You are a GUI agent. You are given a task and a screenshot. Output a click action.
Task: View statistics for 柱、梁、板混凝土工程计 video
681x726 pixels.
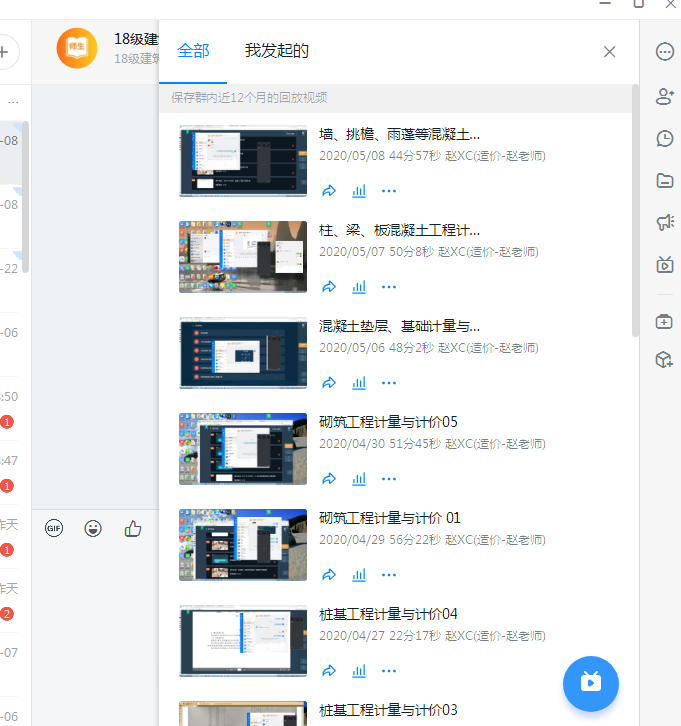(x=359, y=287)
